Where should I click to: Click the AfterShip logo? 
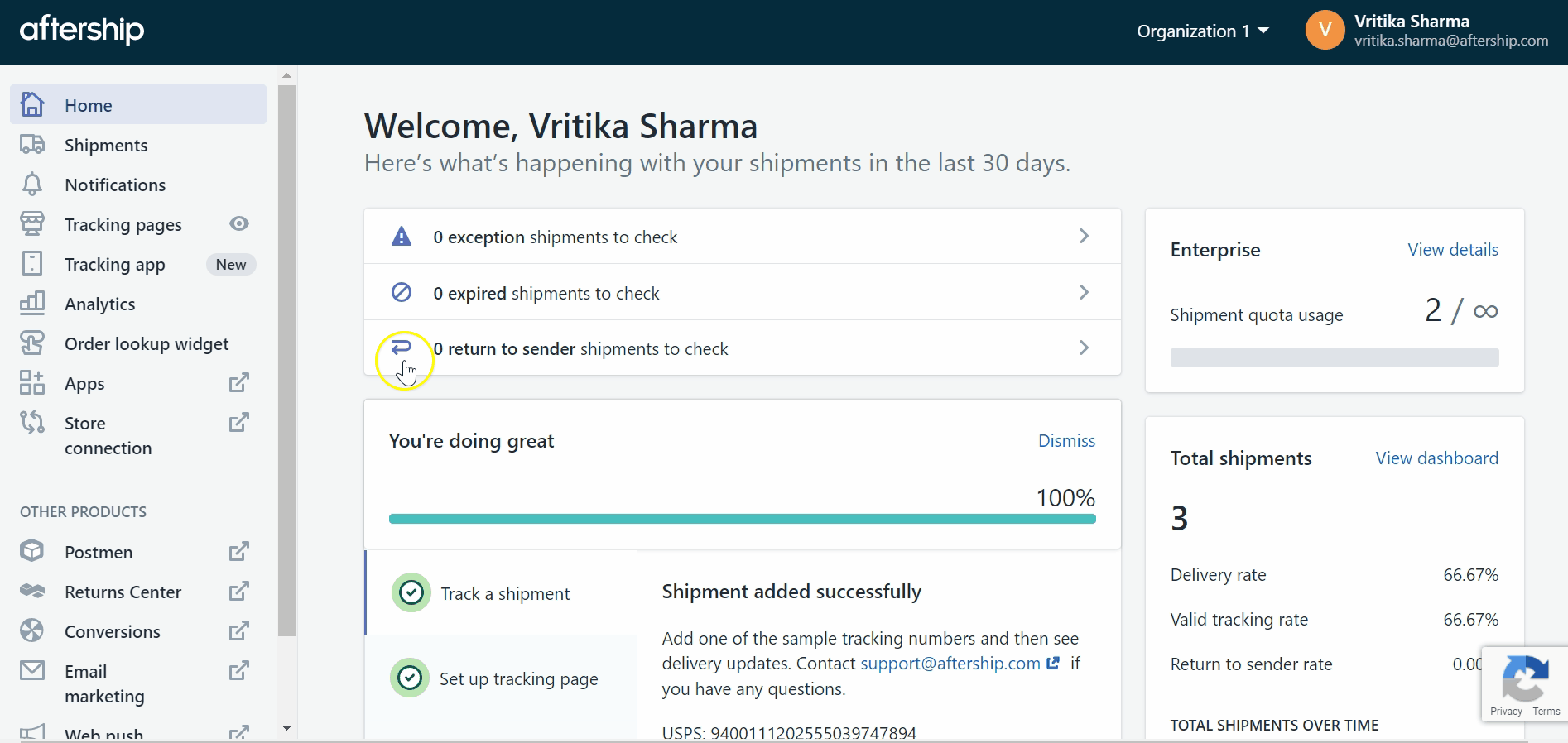pyautogui.click(x=82, y=31)
